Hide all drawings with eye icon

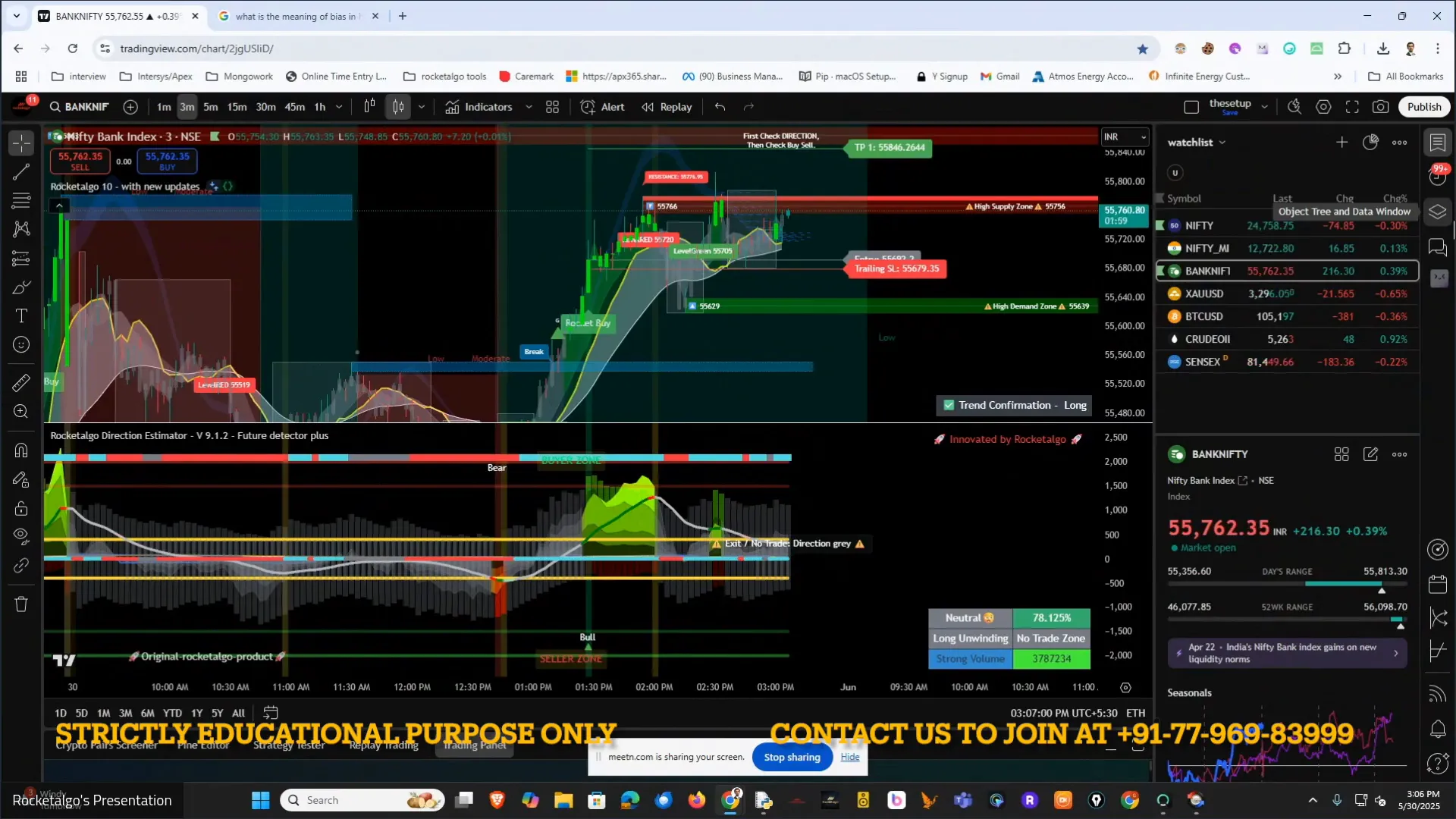(x=21, y=537)
